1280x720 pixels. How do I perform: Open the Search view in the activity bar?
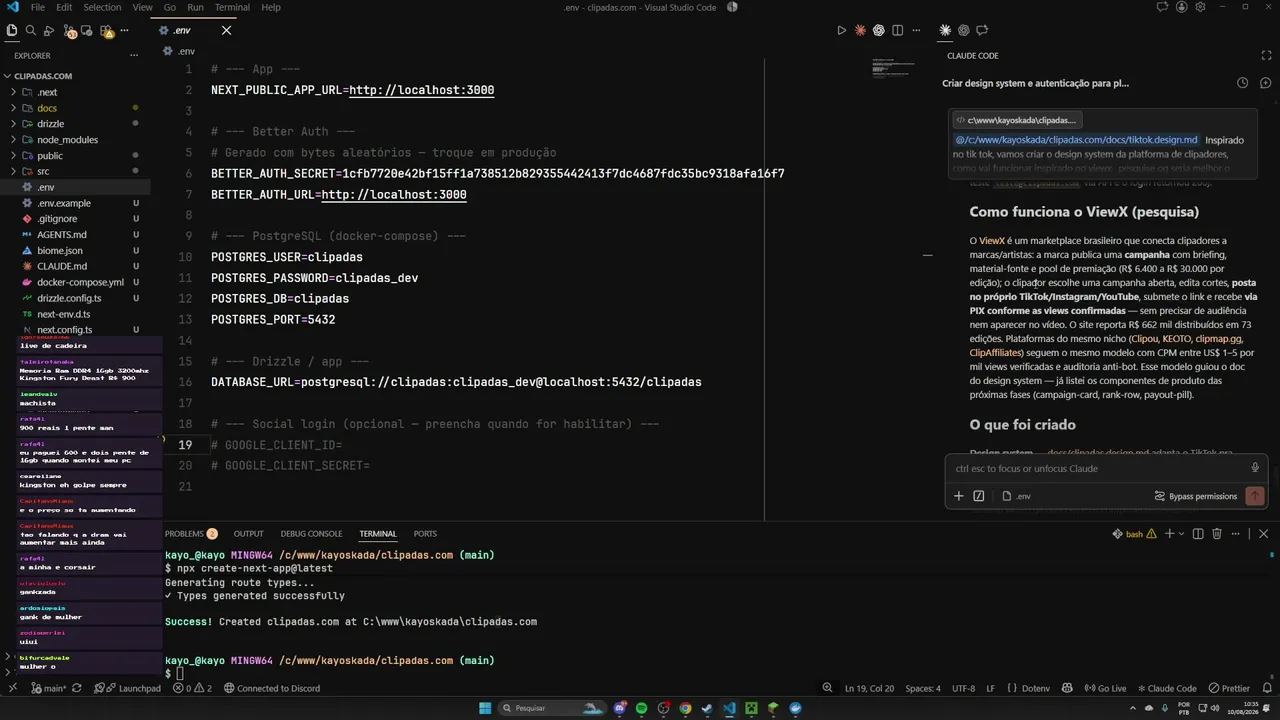coord(30,31)
